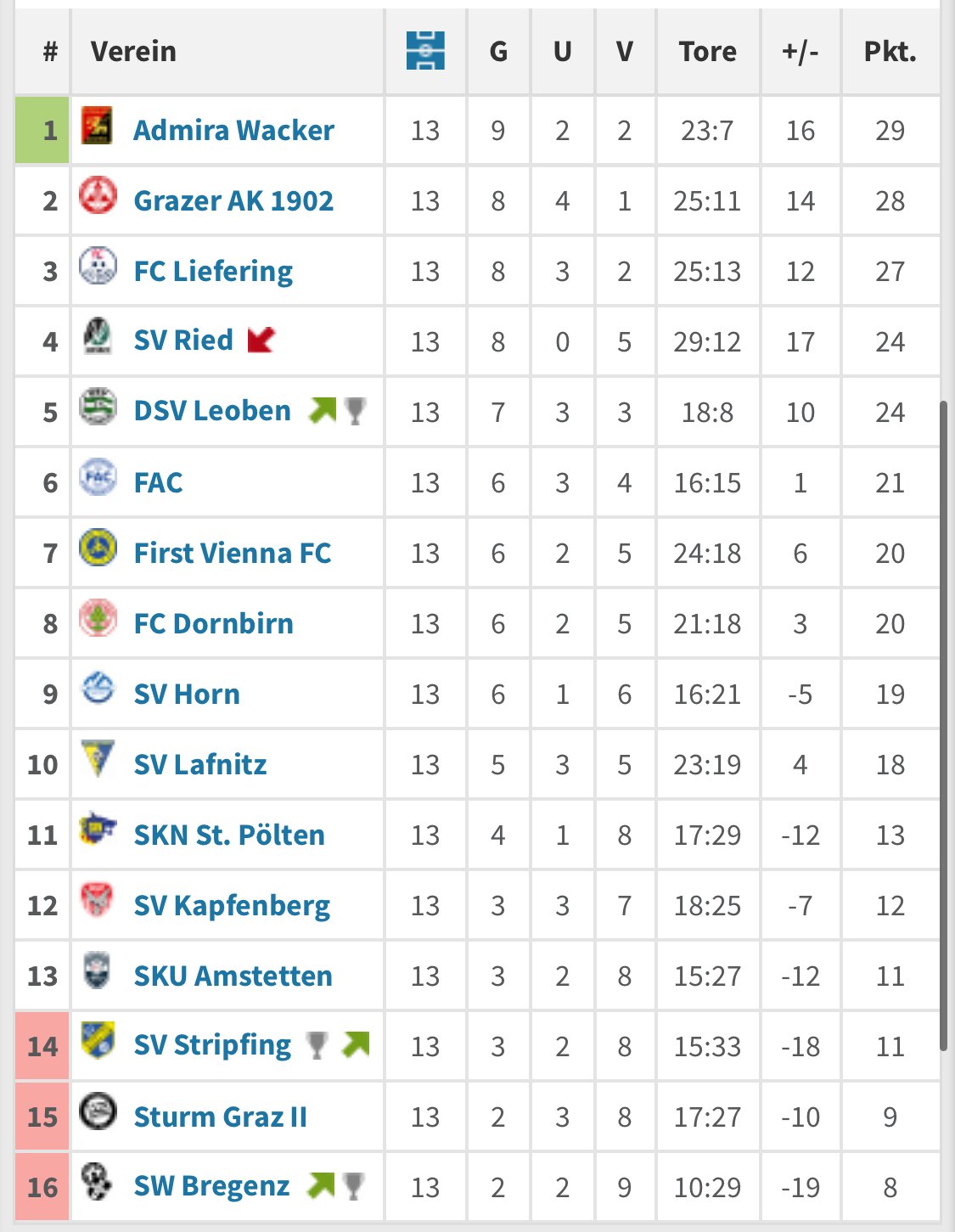Open the SKN St. Pölten team link
This screenshot has width=955, height=1232.
[229, 835]
